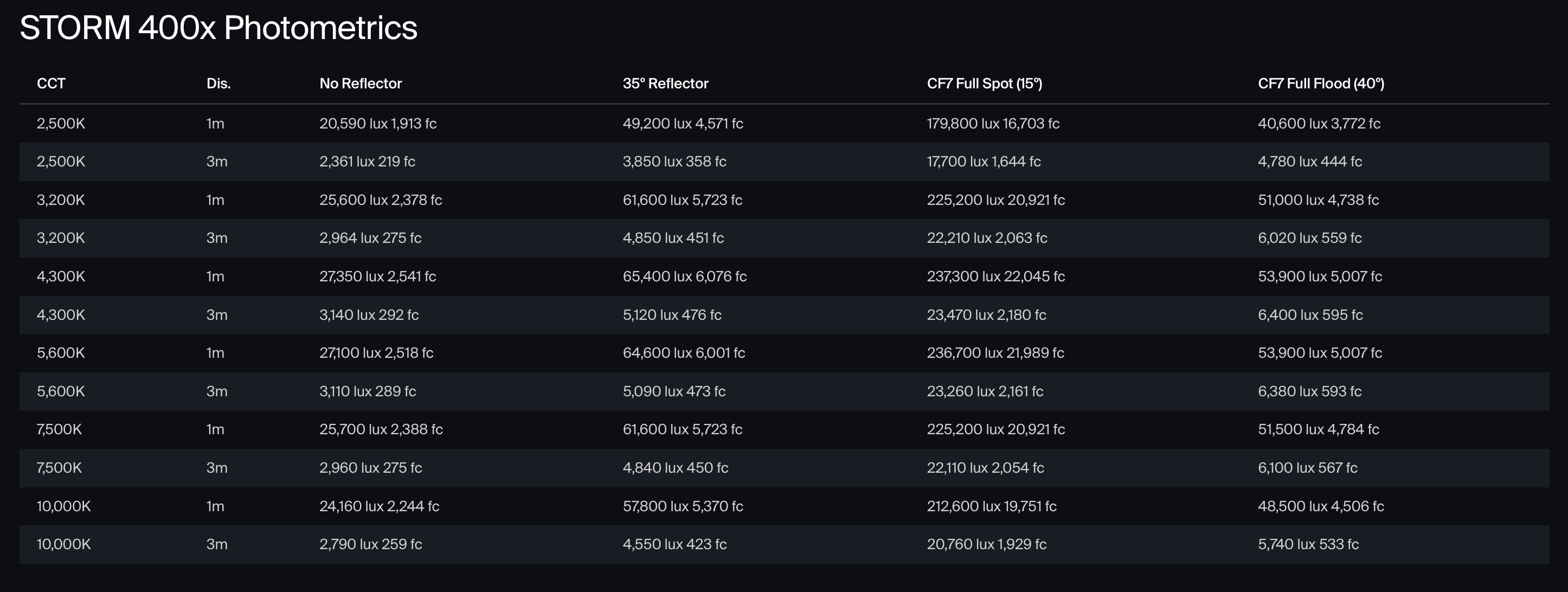
Task: Select the 20,590 lux 1,913 fc value
Action: point(377,124)
